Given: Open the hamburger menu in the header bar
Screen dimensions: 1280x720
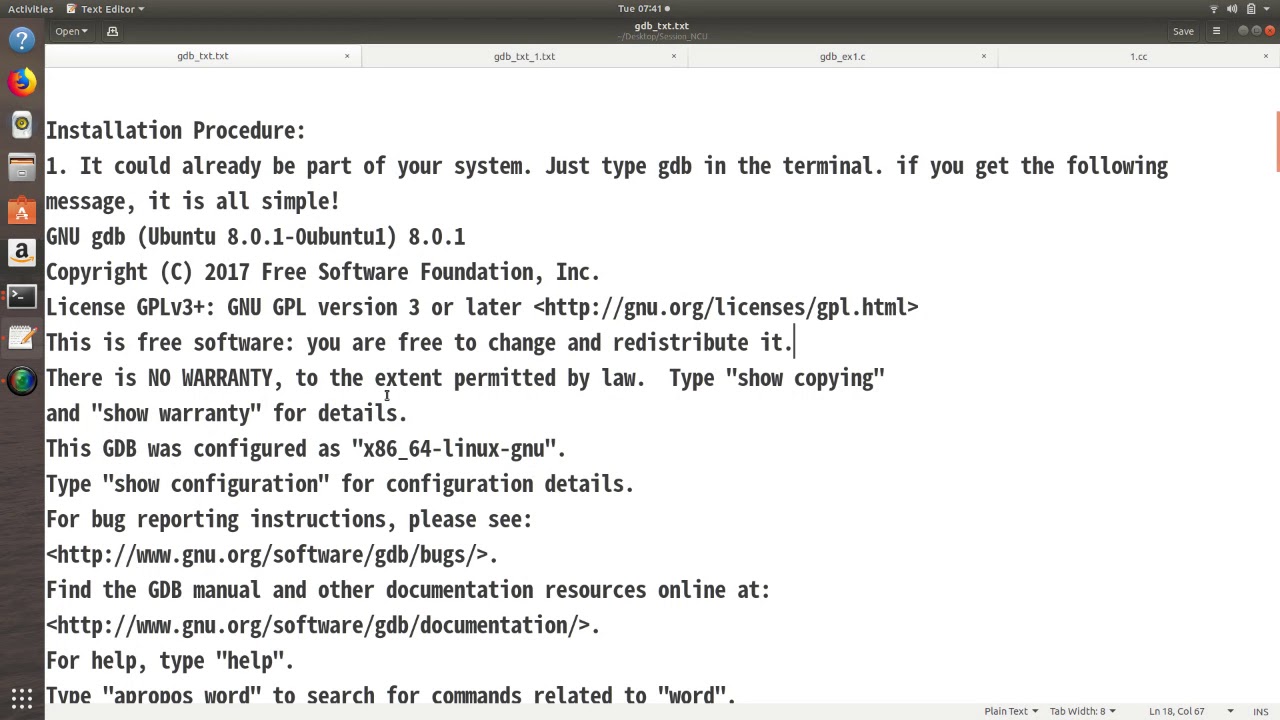Looking at the screenshot, I should tap(1216, 31).
